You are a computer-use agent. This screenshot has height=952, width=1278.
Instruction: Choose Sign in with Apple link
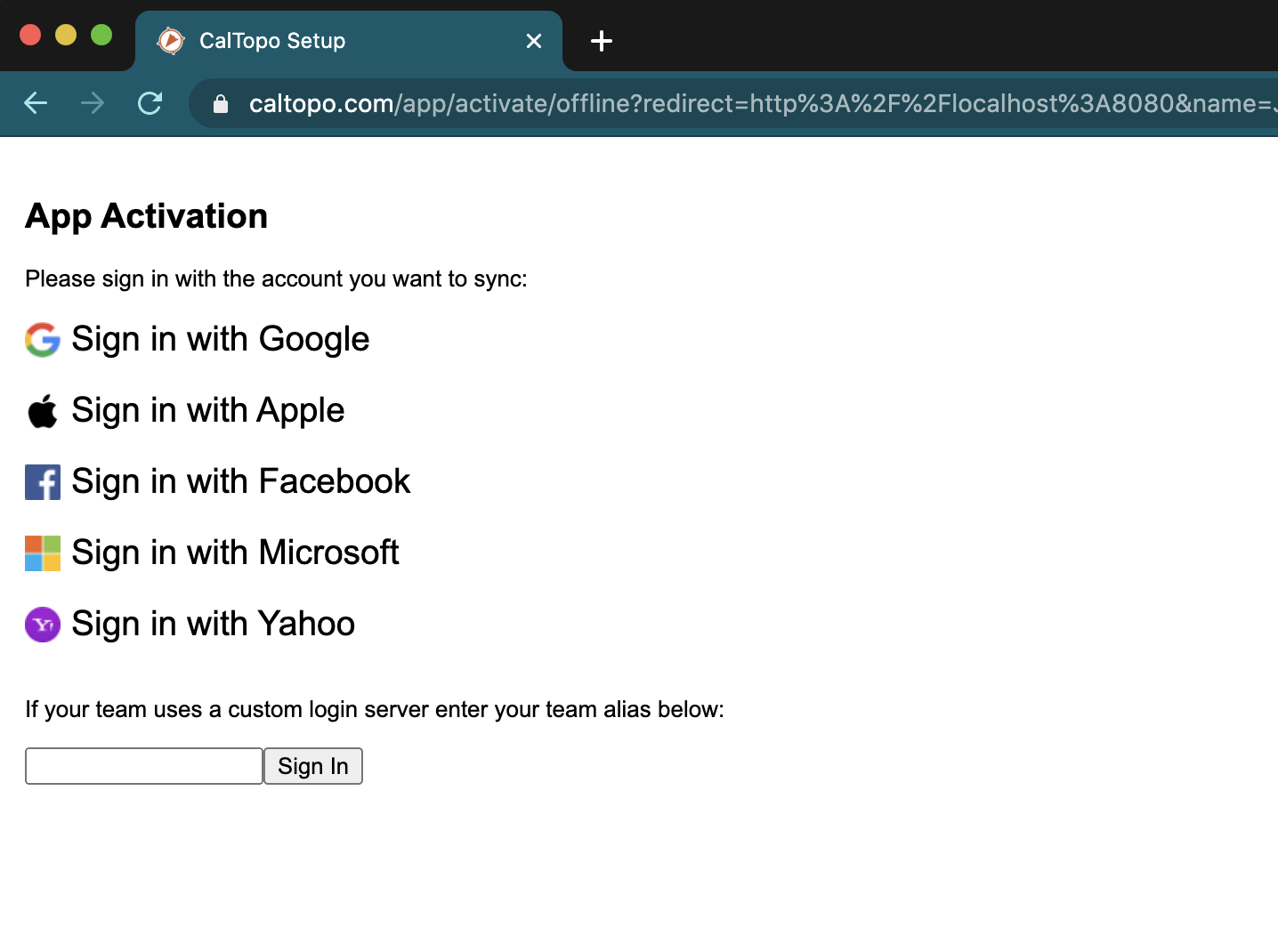point(207,411)
